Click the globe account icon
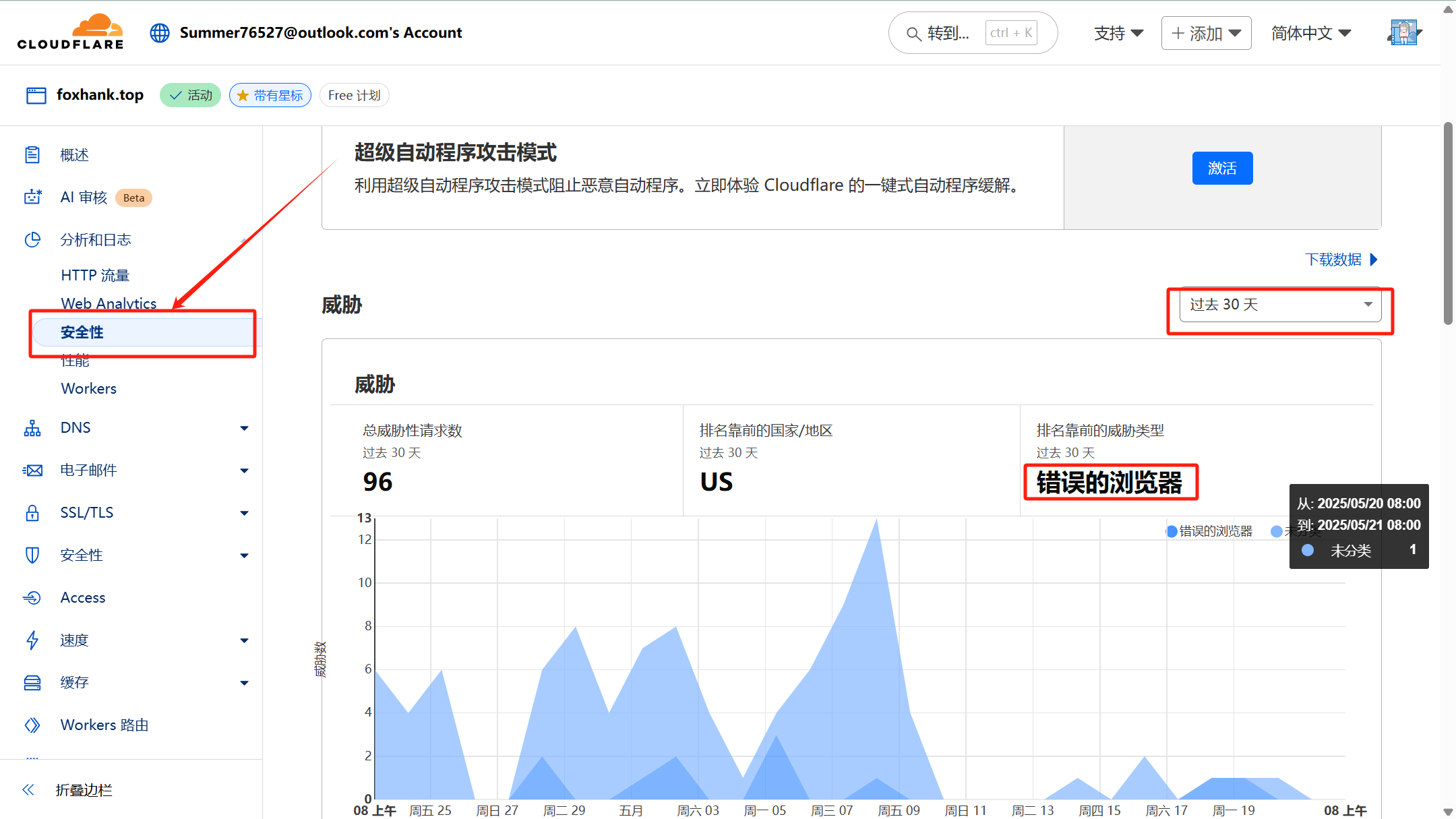1456x819 pixels. point(160,32)
